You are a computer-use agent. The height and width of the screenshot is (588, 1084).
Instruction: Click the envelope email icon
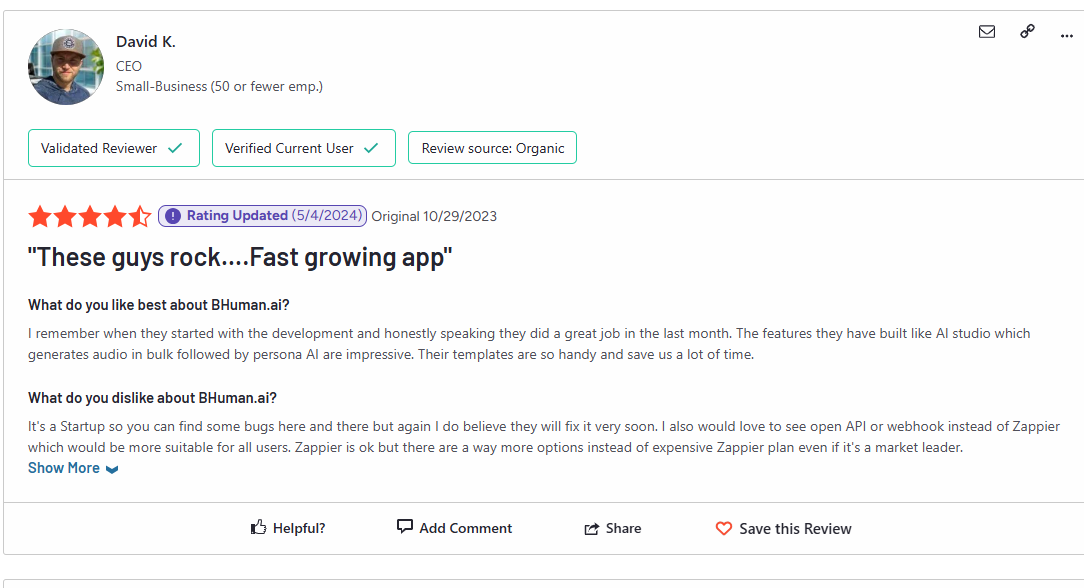click(987, 32)
